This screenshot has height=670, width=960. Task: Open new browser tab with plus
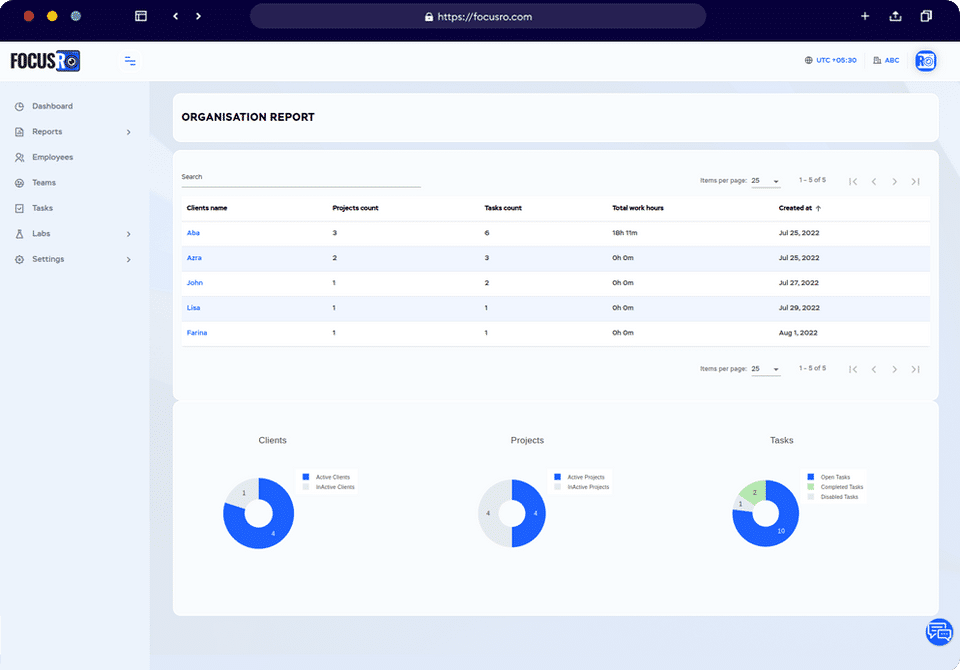(x=864, y=16)
